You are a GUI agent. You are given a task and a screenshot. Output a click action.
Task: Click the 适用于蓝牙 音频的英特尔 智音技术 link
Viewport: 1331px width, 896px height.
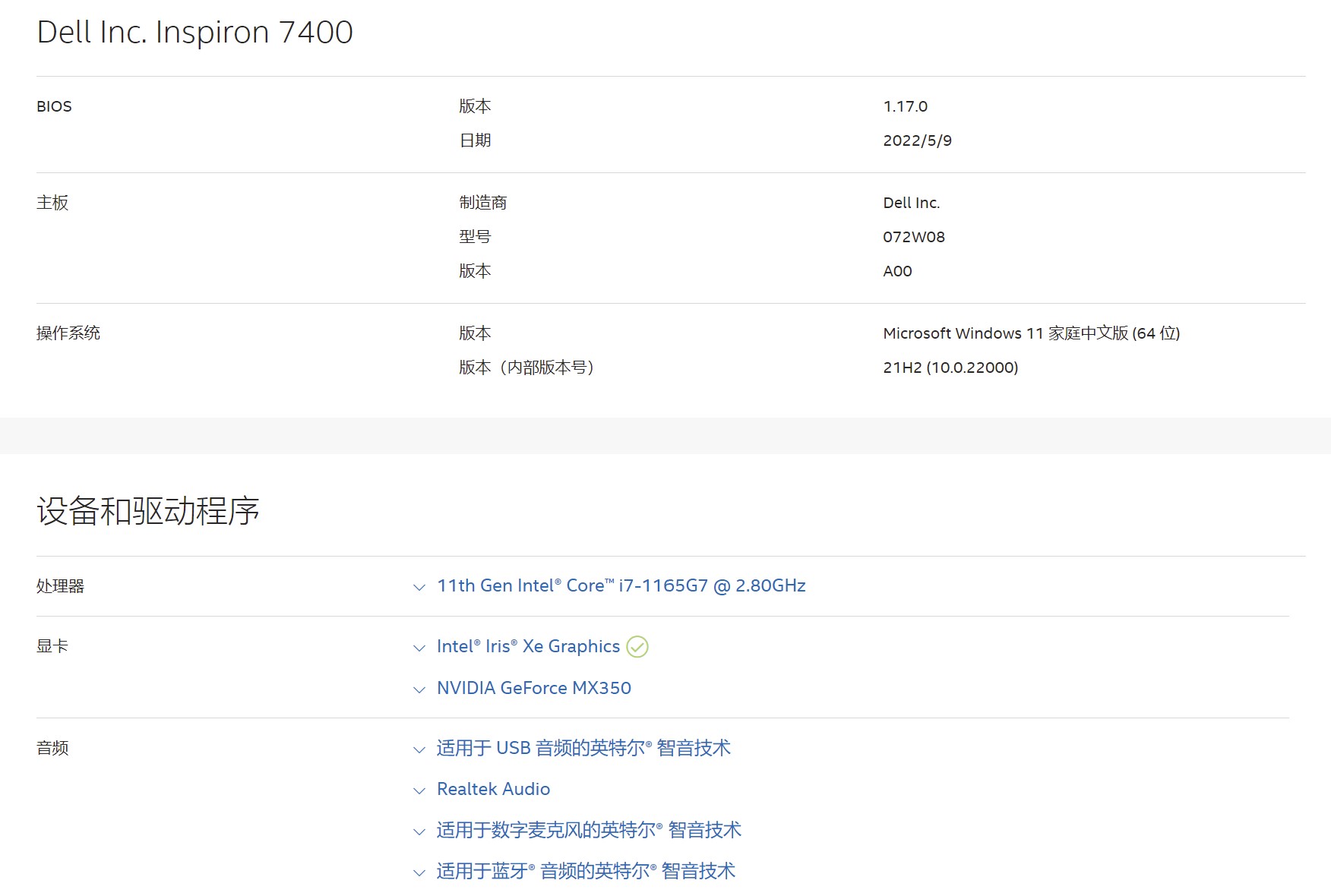click(x=585, y=871)
